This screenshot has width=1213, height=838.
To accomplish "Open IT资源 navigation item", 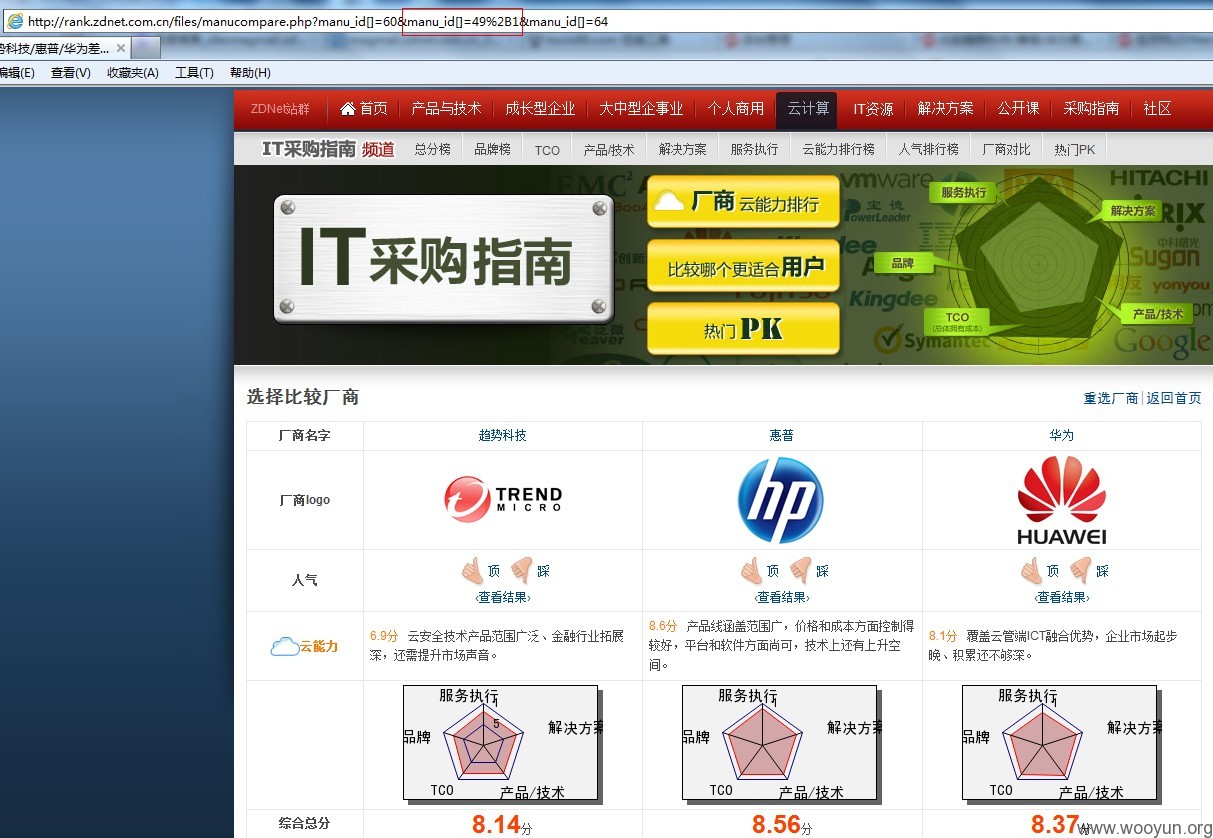I will tap(873, 109).
